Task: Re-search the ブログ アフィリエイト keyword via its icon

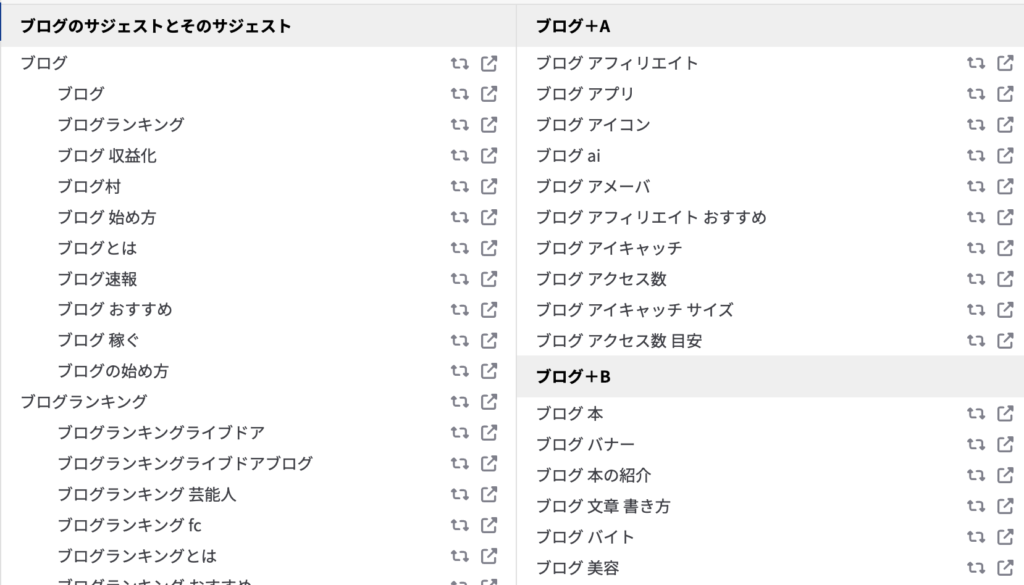Action: (x=976, y=63)
